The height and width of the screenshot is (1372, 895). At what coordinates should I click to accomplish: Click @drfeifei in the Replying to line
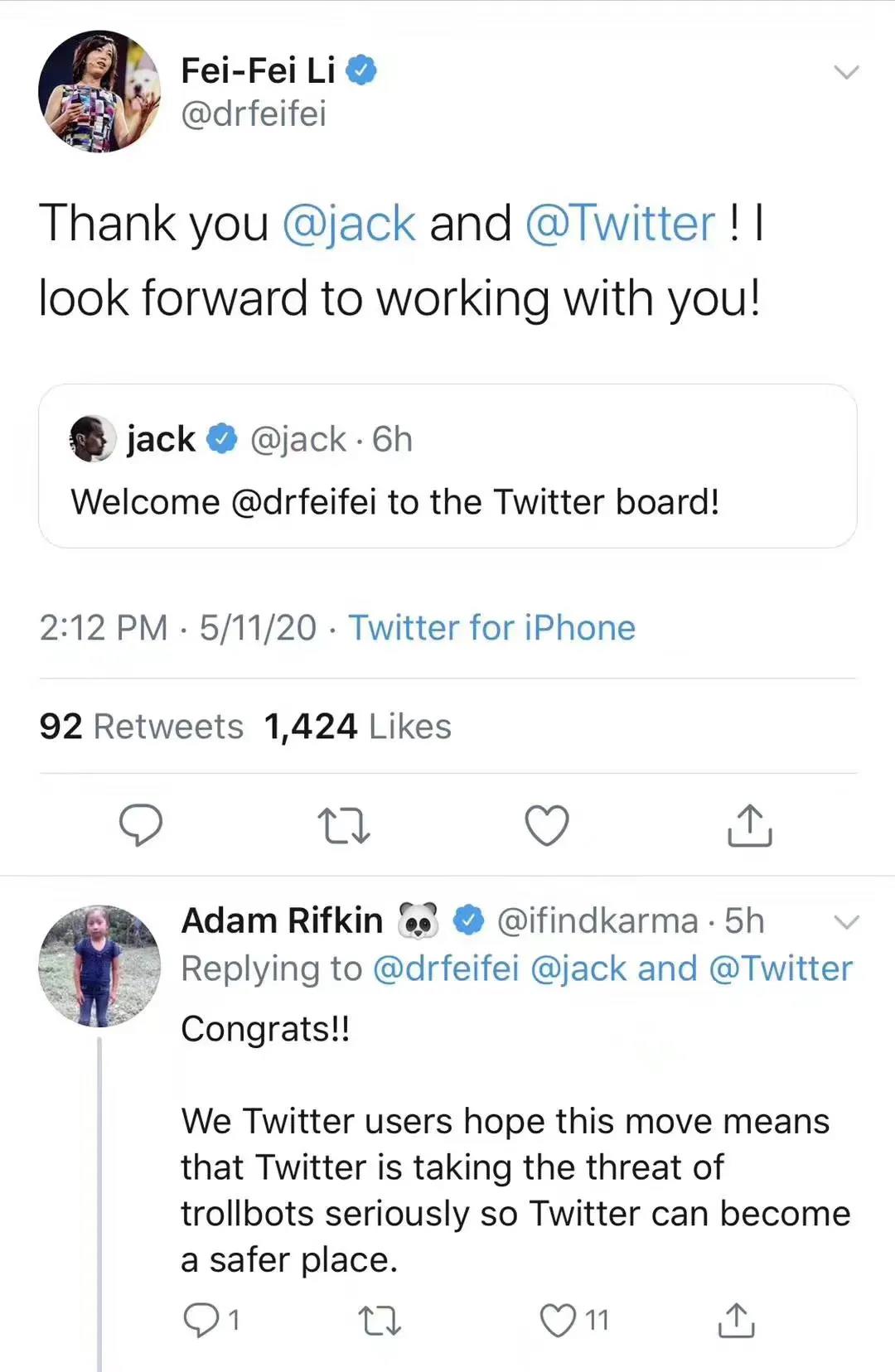click(x=446, y=969)
